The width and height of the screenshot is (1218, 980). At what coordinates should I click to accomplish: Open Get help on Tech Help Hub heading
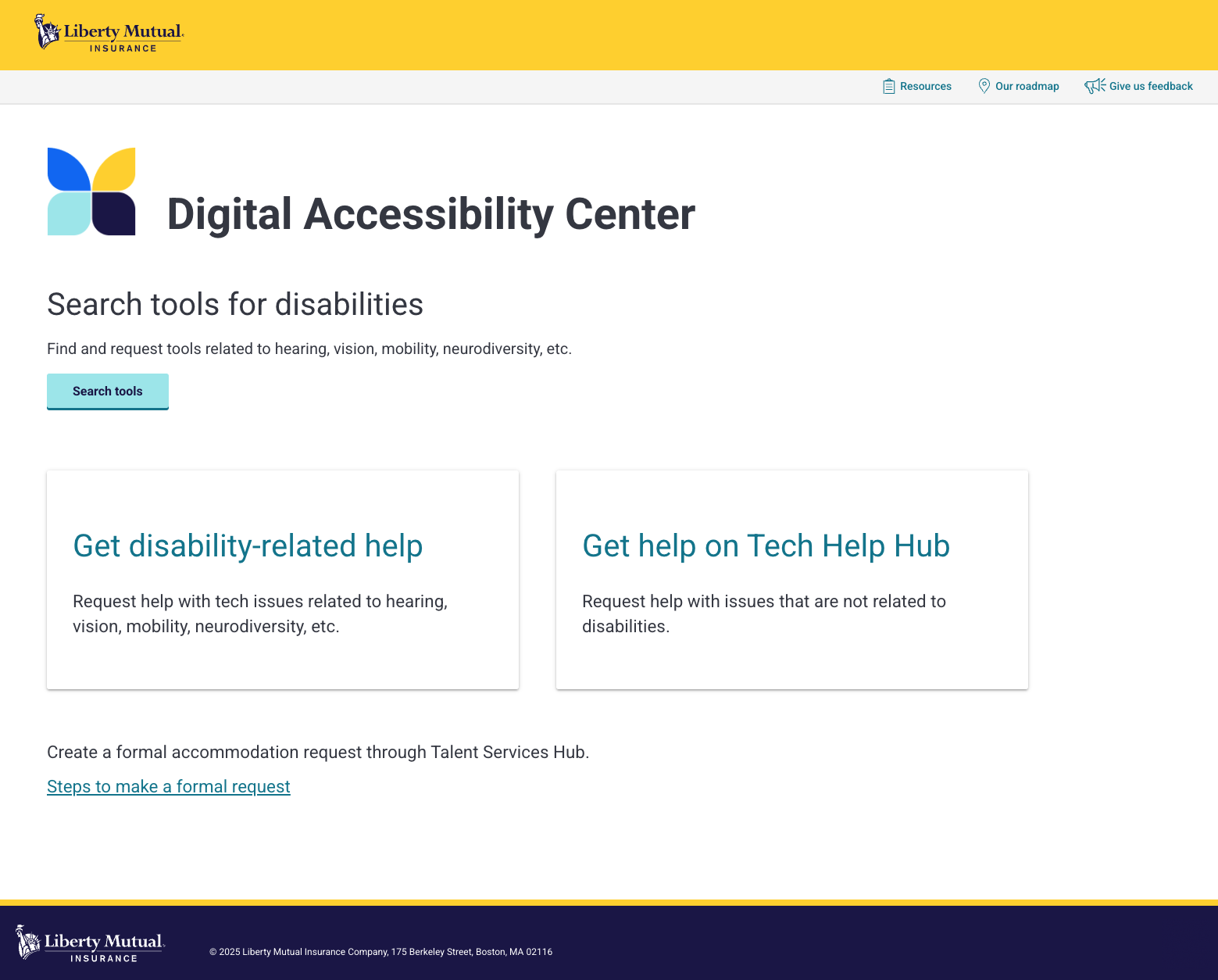coord(766,545)
